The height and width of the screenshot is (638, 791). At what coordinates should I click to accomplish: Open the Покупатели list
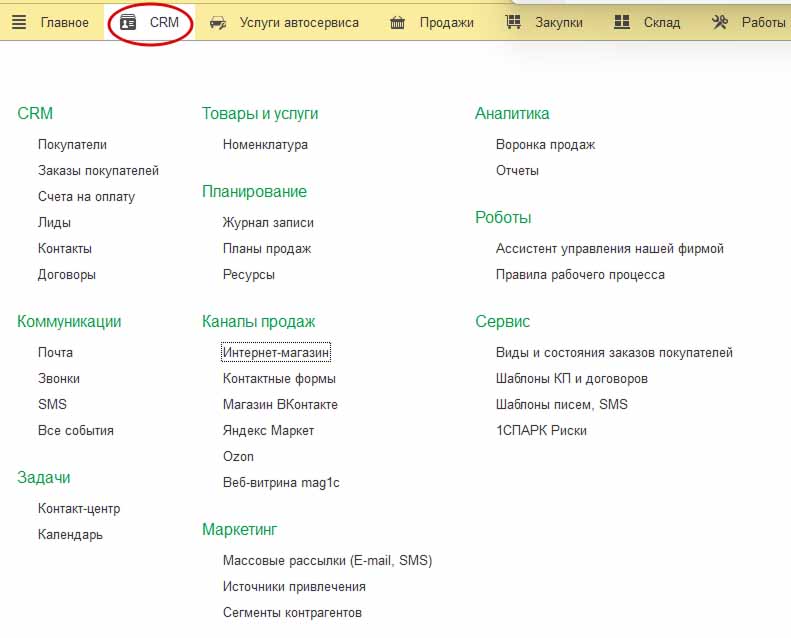click(72, 145)
